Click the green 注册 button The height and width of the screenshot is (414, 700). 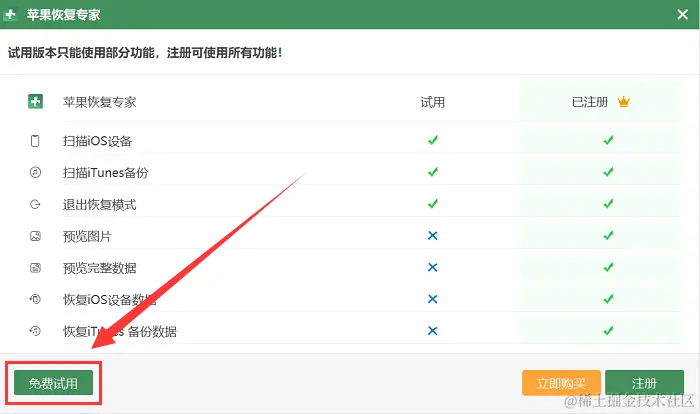644,383
